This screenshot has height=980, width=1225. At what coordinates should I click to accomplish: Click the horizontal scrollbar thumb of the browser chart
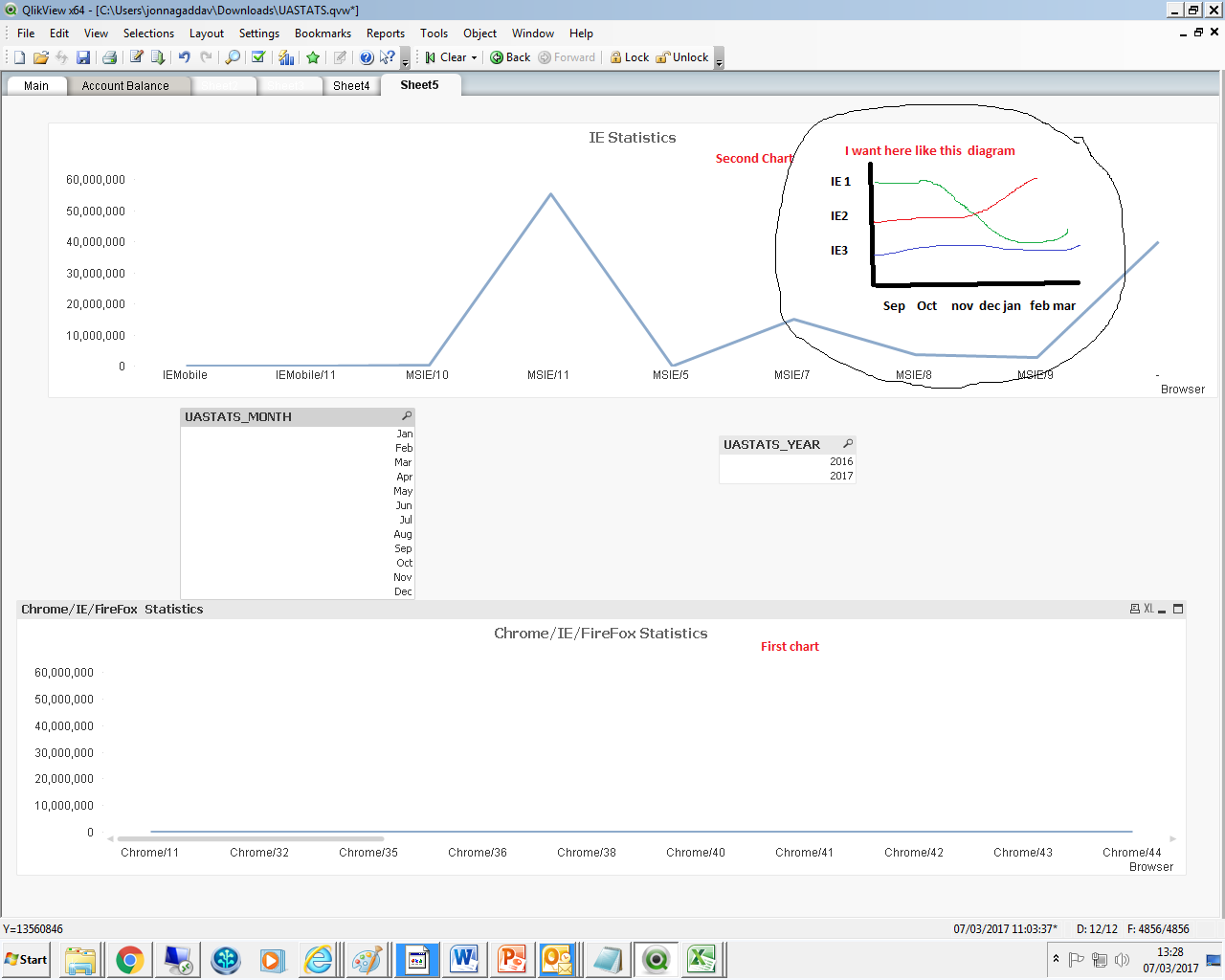(x=250, y=838)
